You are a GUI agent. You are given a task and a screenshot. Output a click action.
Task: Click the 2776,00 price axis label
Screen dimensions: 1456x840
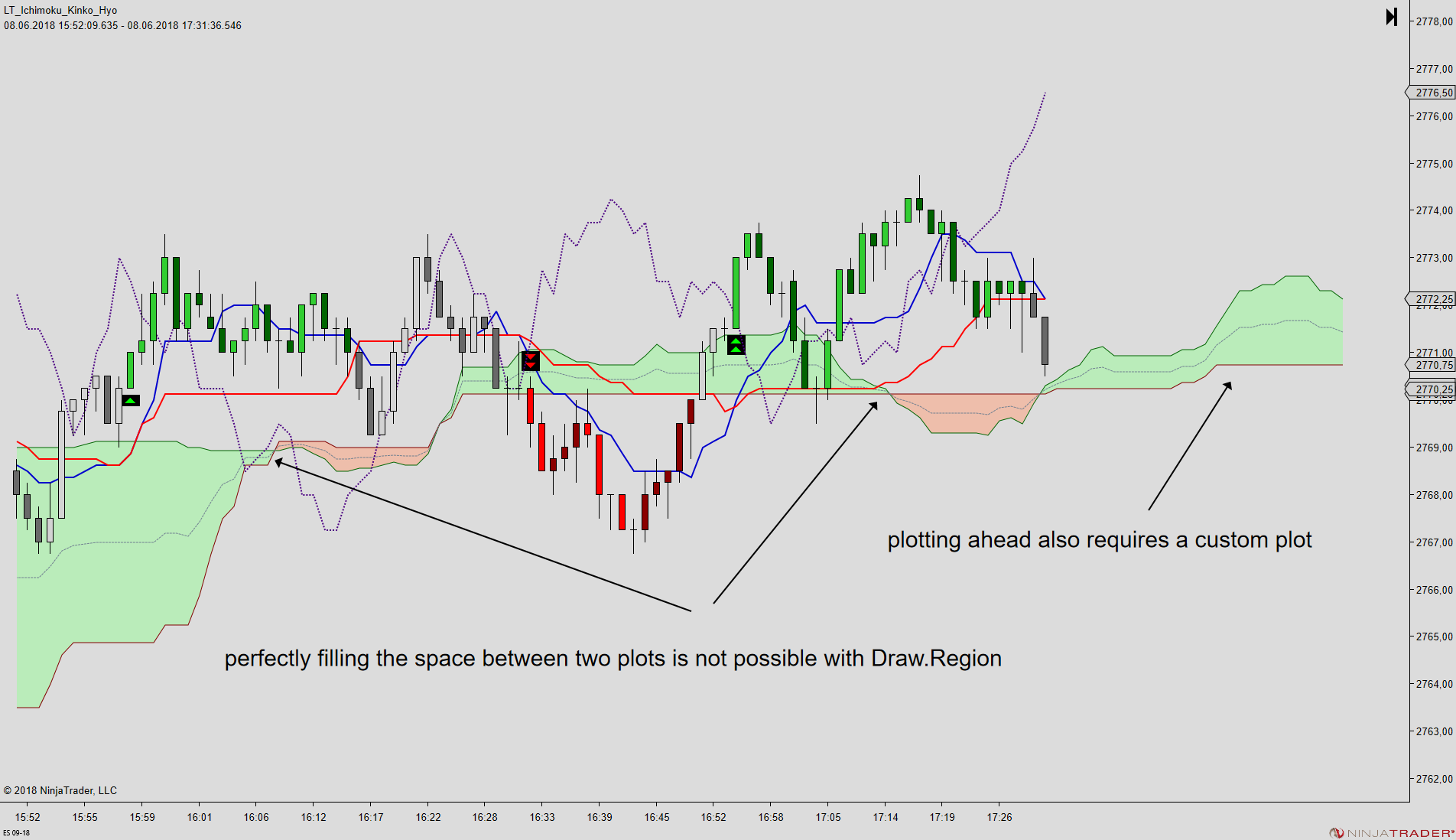click(1434, 116)
